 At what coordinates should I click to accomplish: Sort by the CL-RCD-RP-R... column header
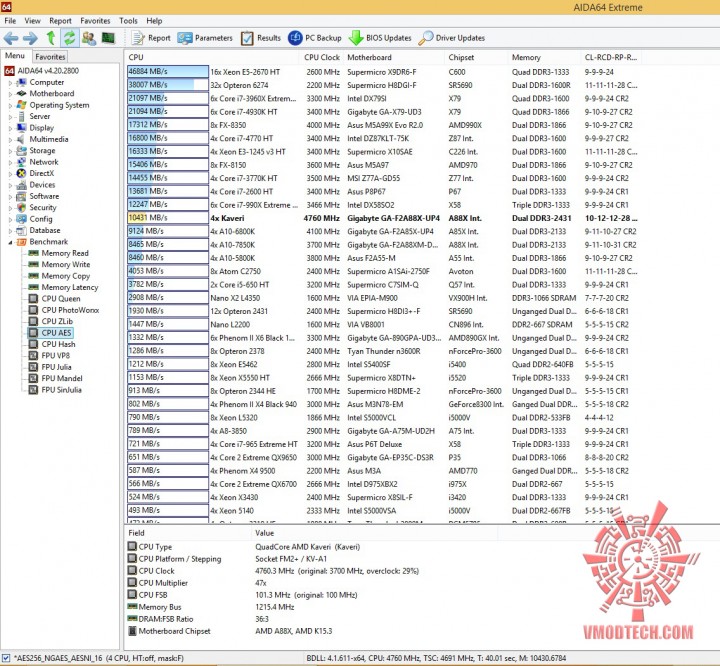coord(611,57)
